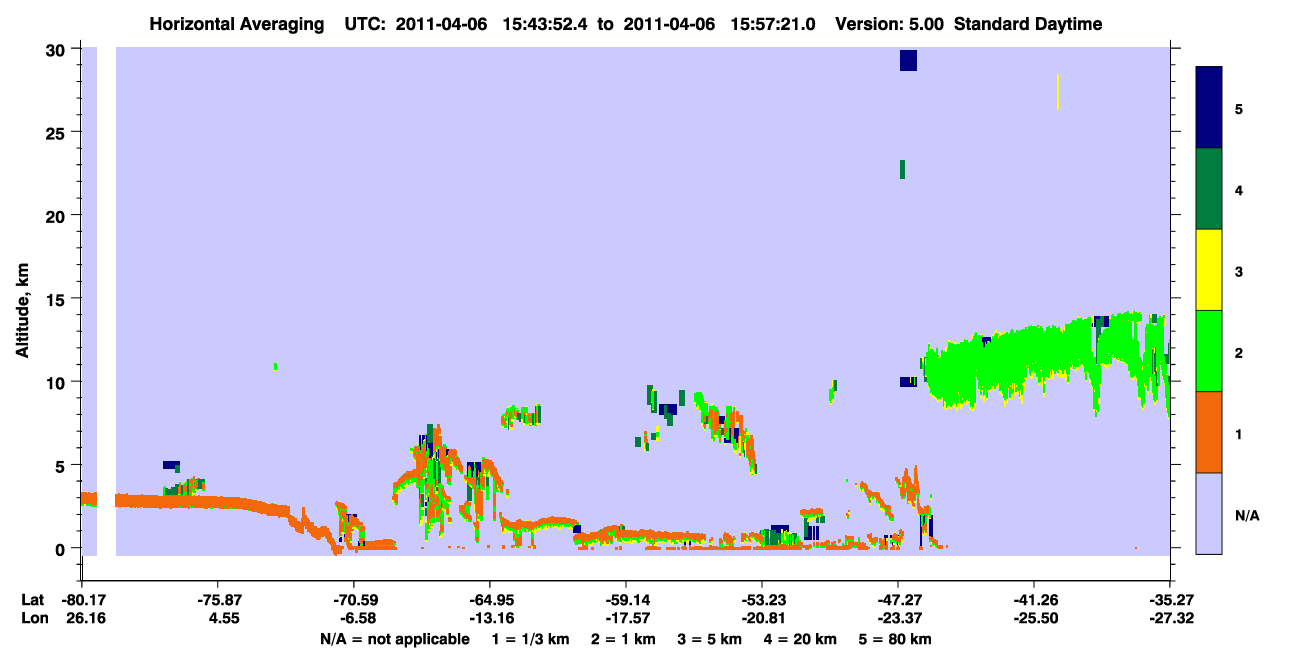Viewport: 1300px width, 667px height.
Task: Click the dark blue block near 29 km altitude
Action: [x=908, y=60]
